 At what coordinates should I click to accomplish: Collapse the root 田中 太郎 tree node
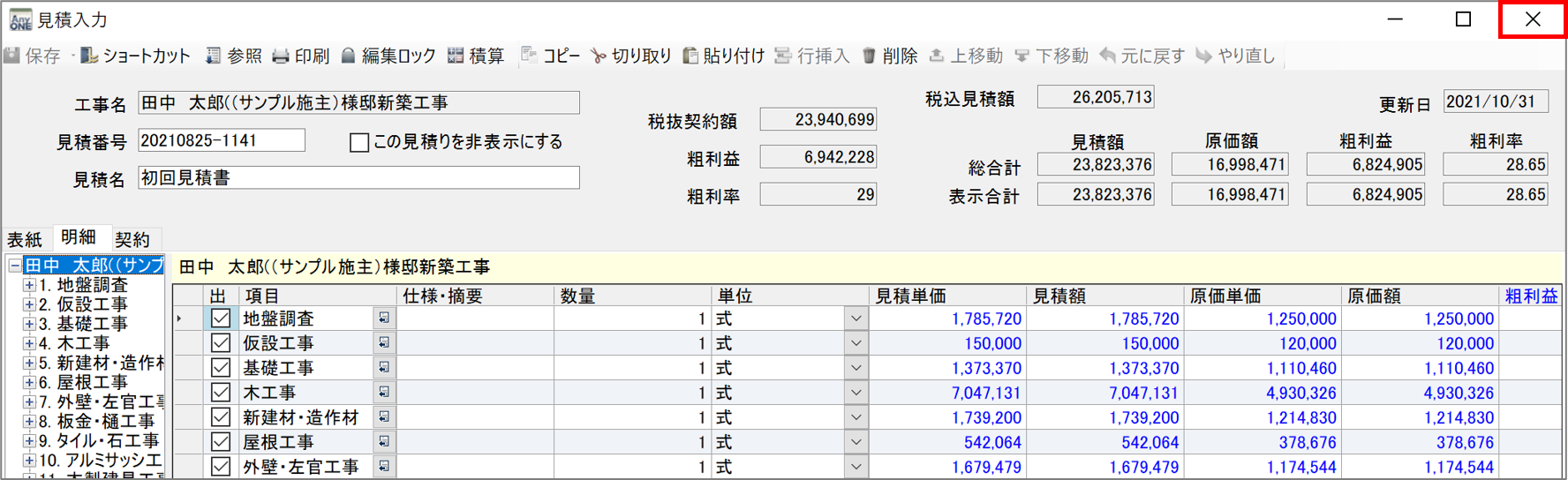[x=15, y=266]
